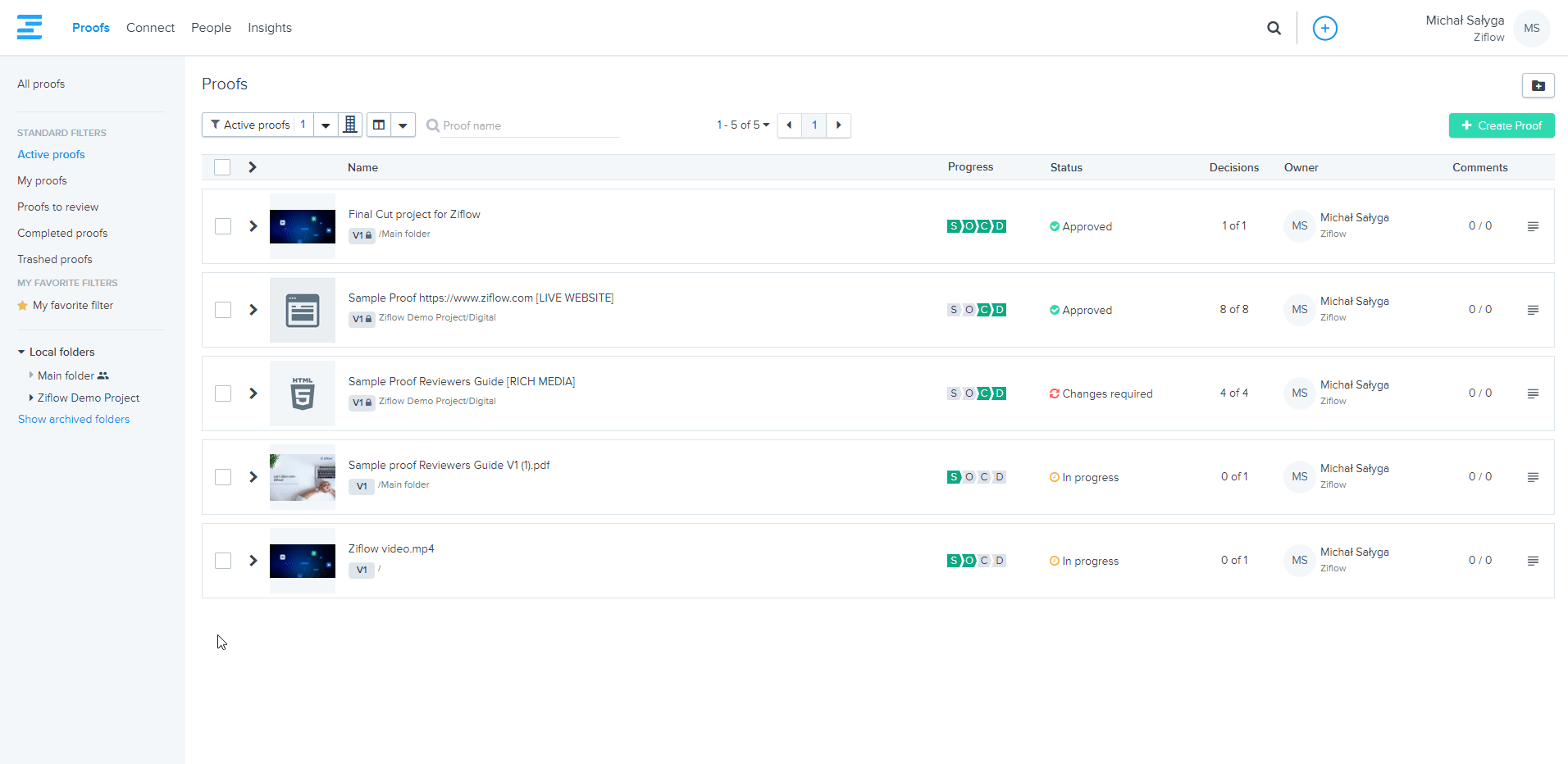Switch to the People tab
The height and width of the screenshot is (764, 1568).
click(x=211, y=28)
